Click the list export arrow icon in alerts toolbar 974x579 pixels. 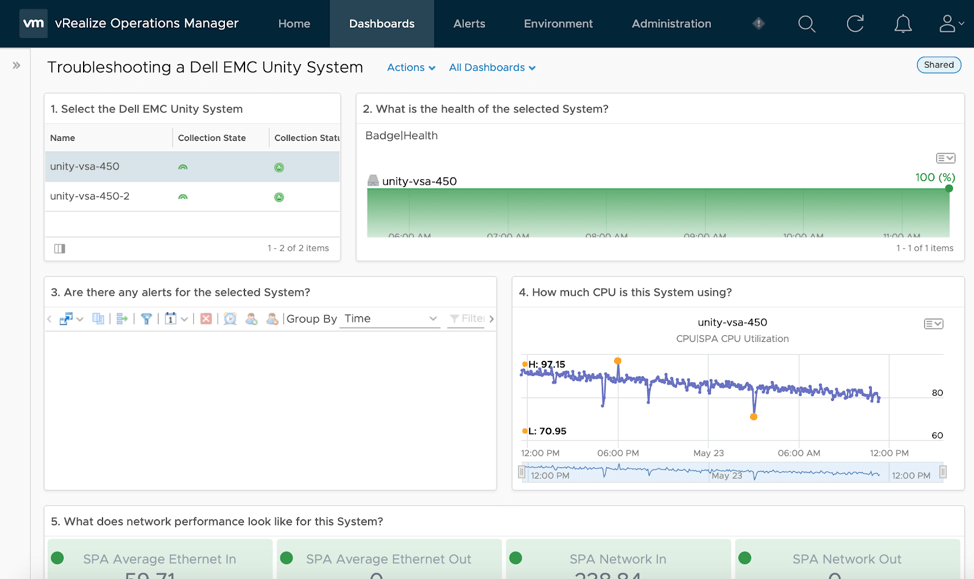pos(122,319)
